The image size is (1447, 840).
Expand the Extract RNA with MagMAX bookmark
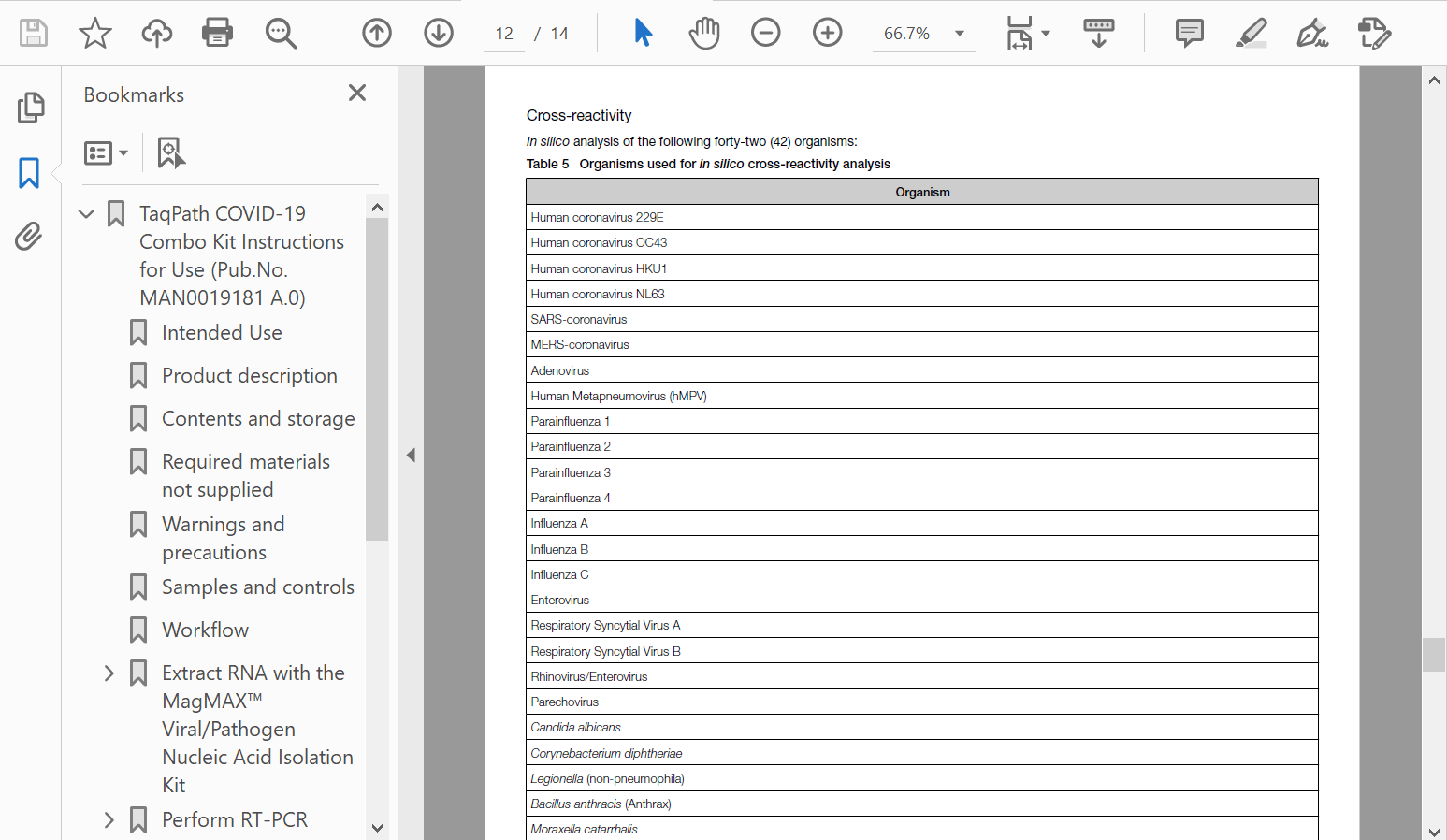tap(109, 673)
